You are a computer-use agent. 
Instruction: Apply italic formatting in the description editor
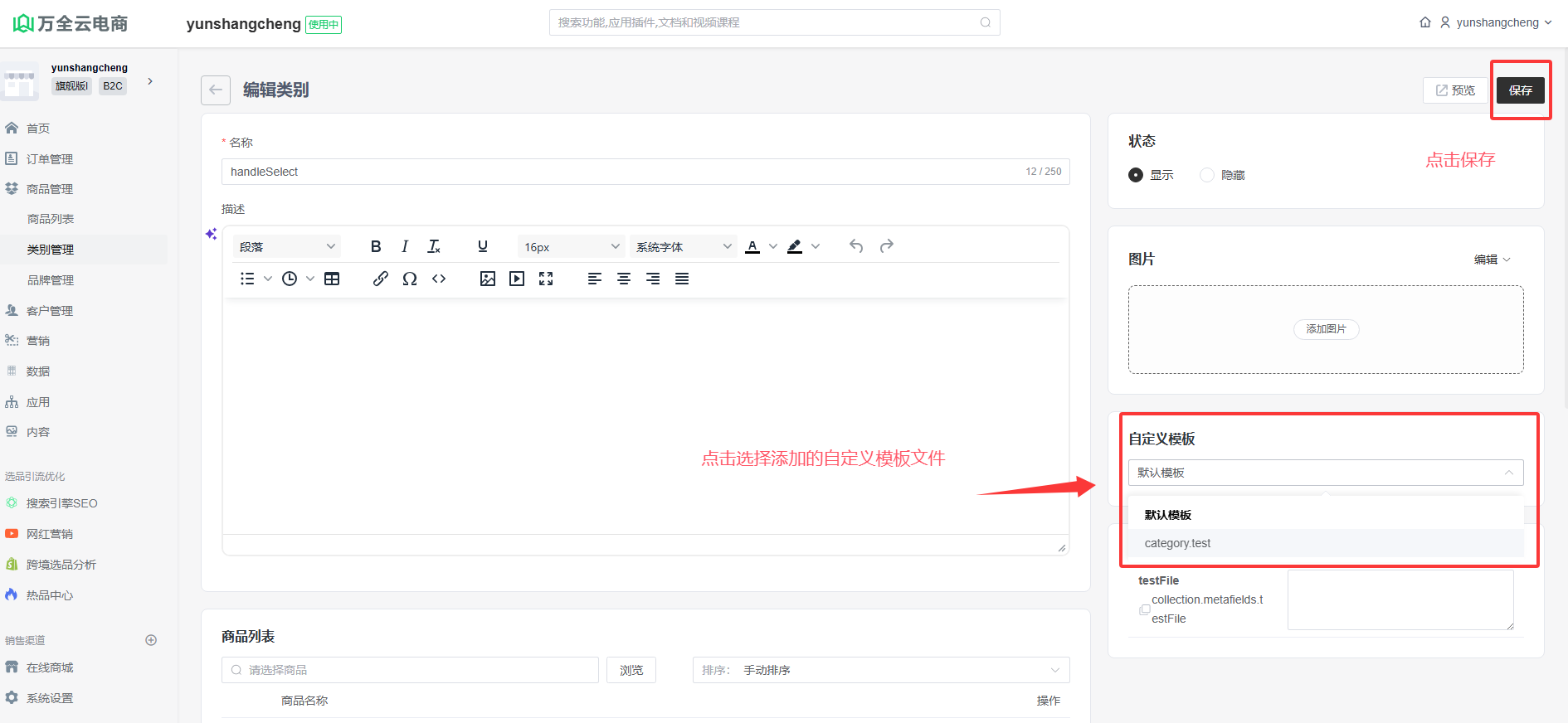pos(405,246)
